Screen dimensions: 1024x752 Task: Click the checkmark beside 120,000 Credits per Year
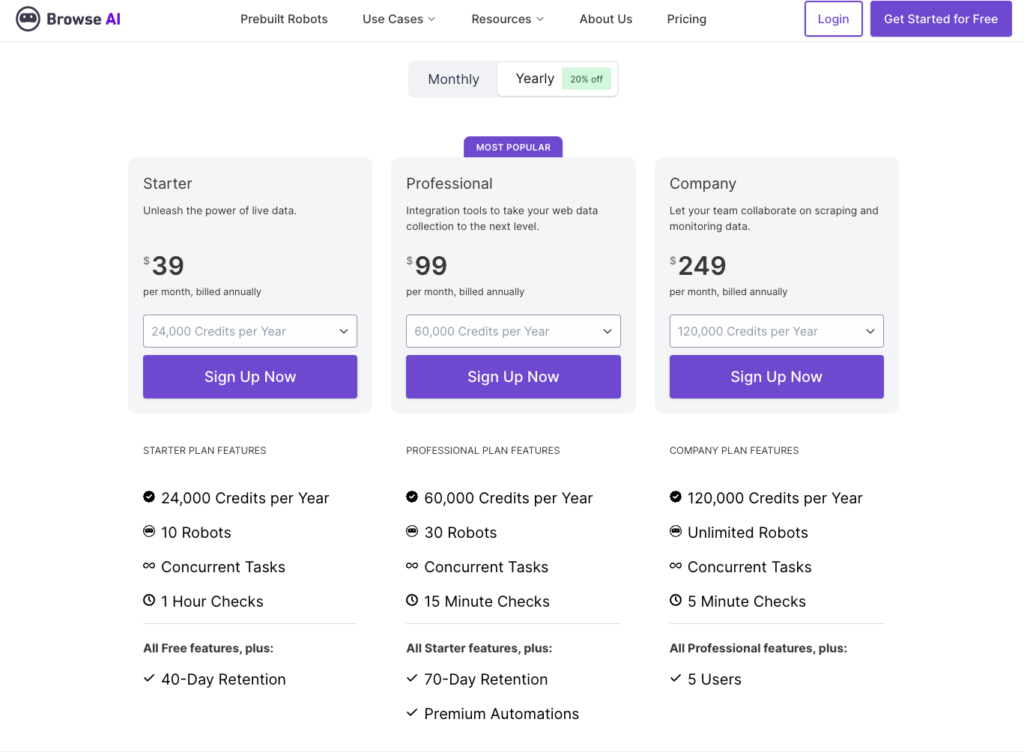675,497
